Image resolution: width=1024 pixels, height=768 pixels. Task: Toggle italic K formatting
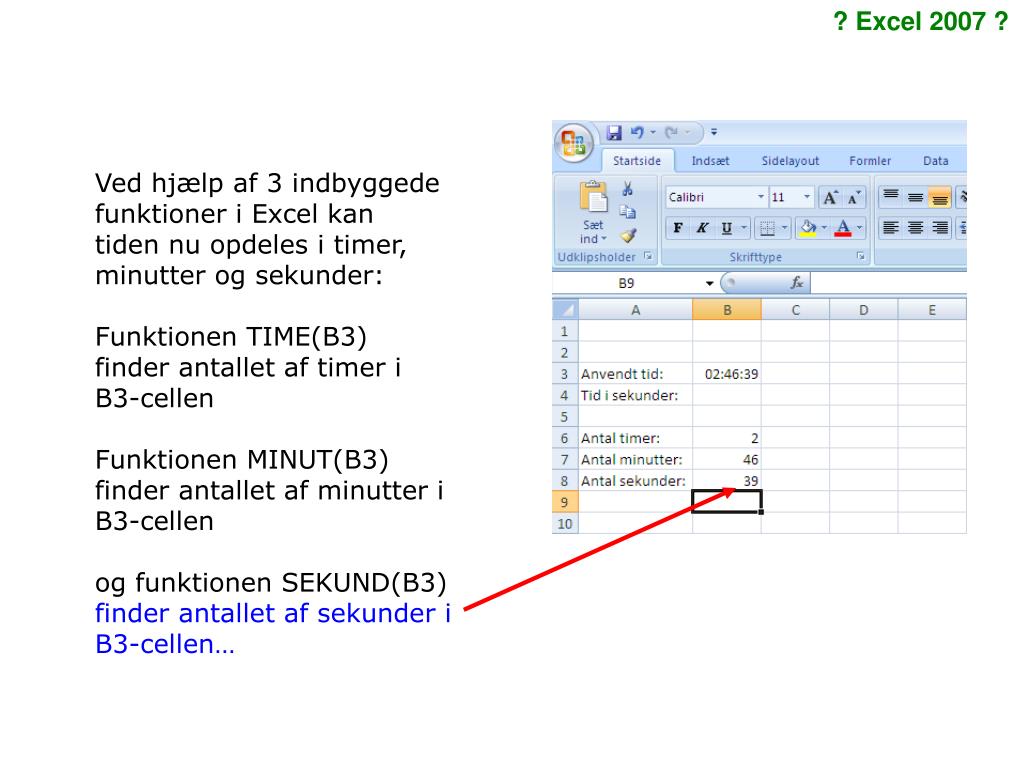(x=702, y=228)
